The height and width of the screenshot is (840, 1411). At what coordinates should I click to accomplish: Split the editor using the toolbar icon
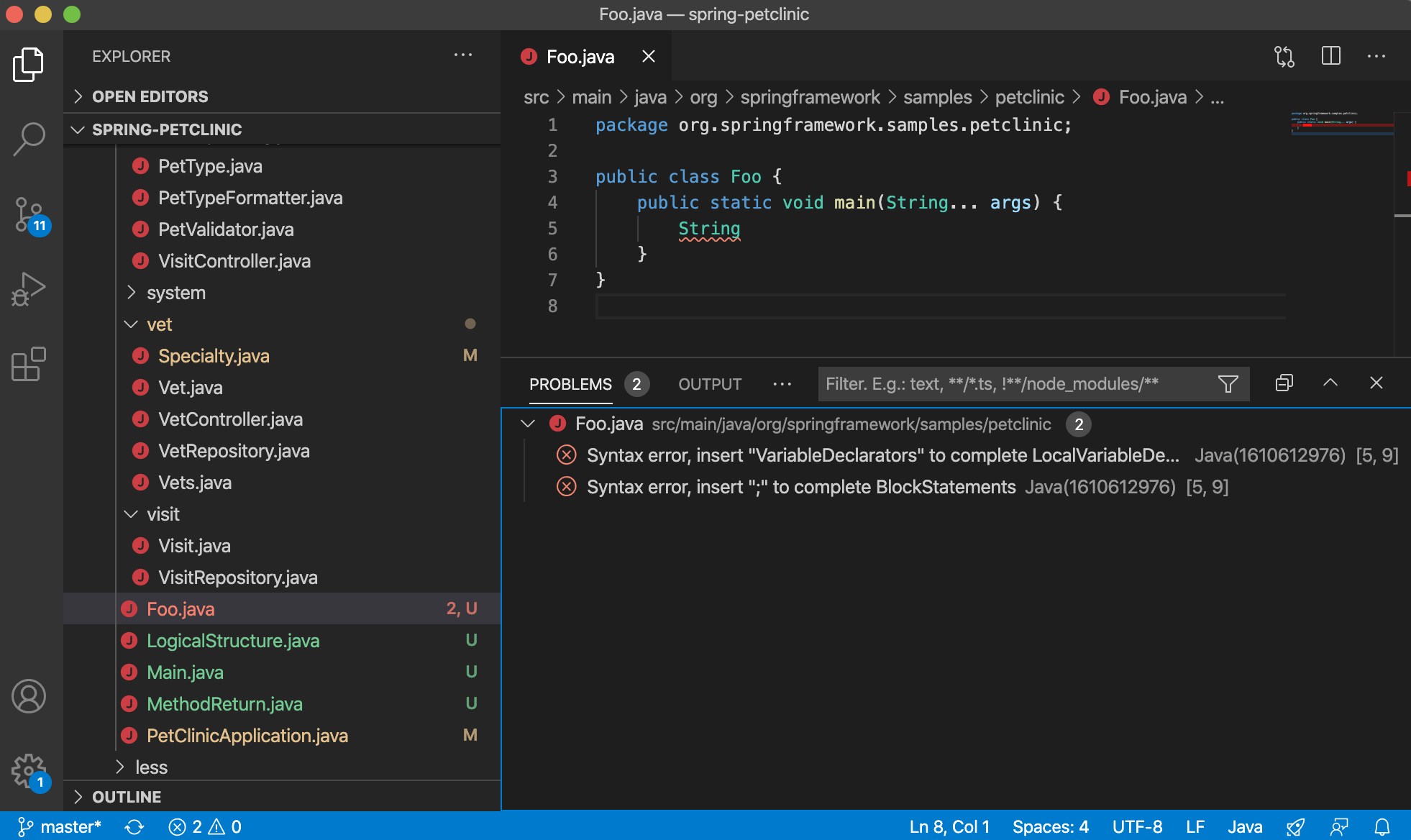tap(1330, 56)
